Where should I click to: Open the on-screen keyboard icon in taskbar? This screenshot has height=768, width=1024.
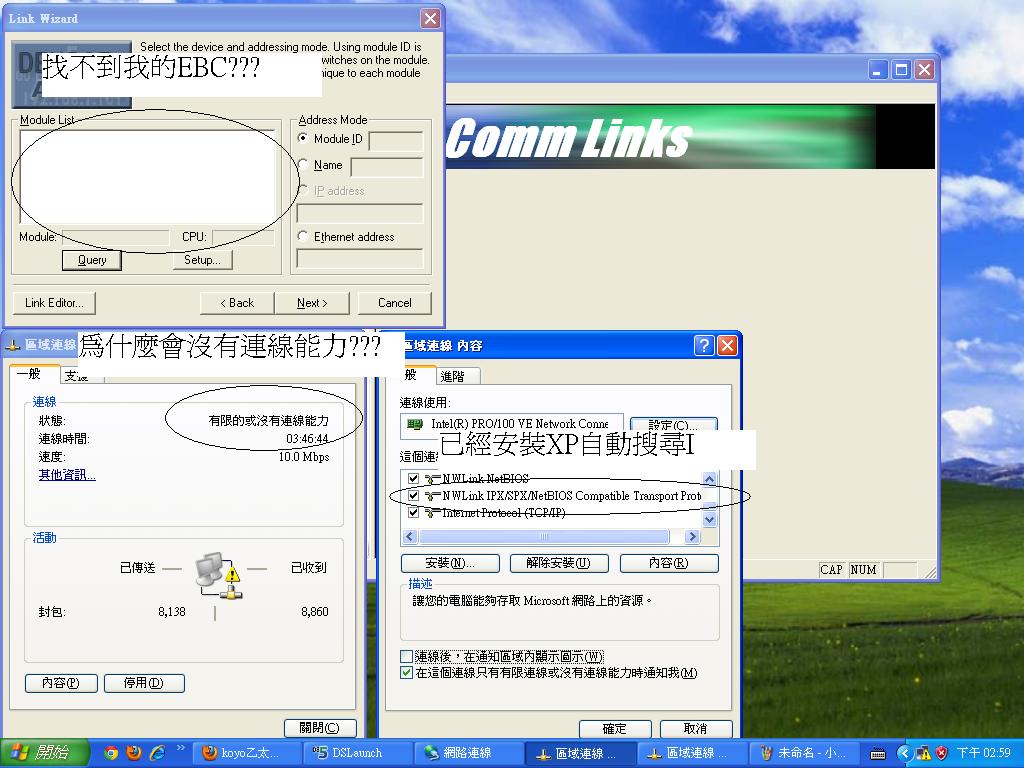pyautogui.click(x=878, y=753)
